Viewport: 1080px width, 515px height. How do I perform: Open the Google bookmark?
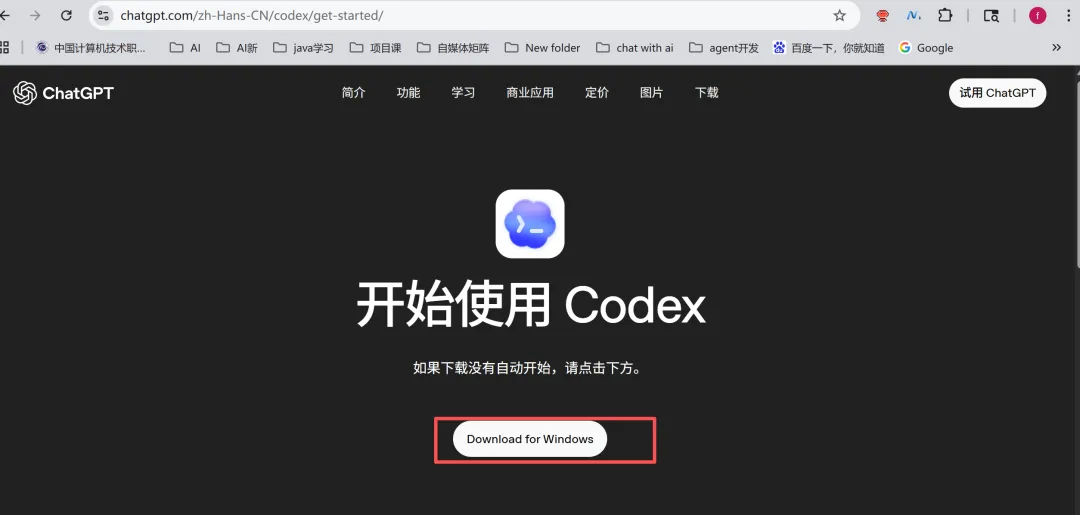pyautogui.click(x=926, y=48)
